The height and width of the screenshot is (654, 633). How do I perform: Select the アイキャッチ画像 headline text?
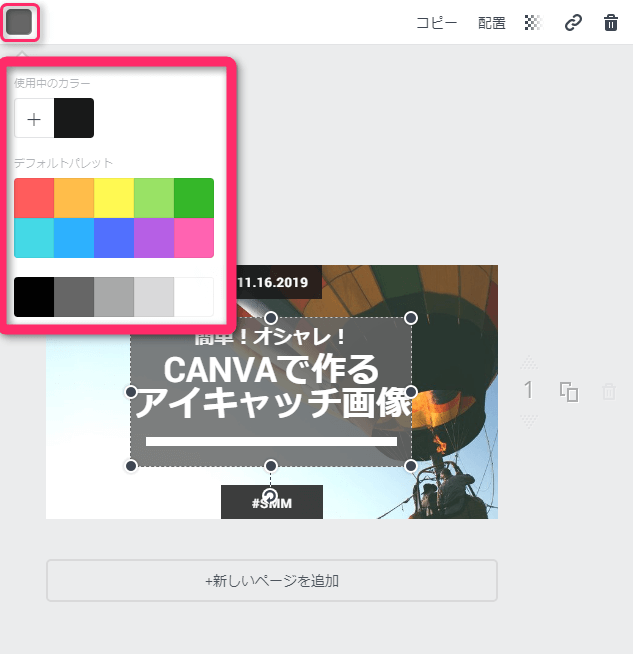[x=273, y=402]
